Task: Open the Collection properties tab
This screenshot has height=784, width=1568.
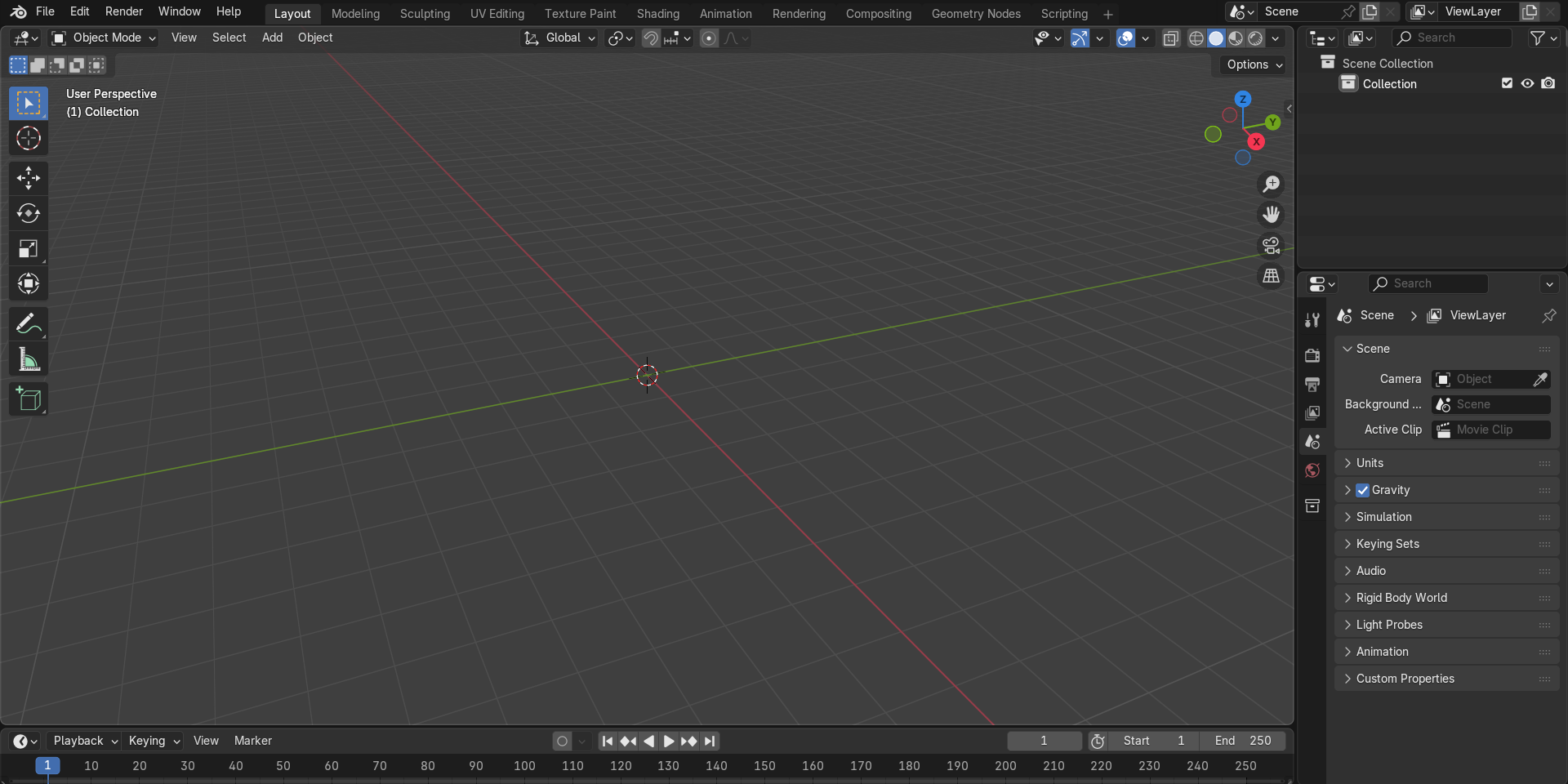Action: click(1312, 506)
